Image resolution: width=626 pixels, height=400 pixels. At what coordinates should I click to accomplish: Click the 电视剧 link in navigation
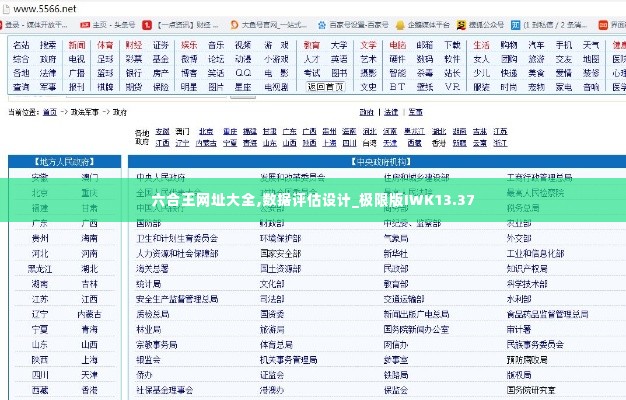point(276,87)
